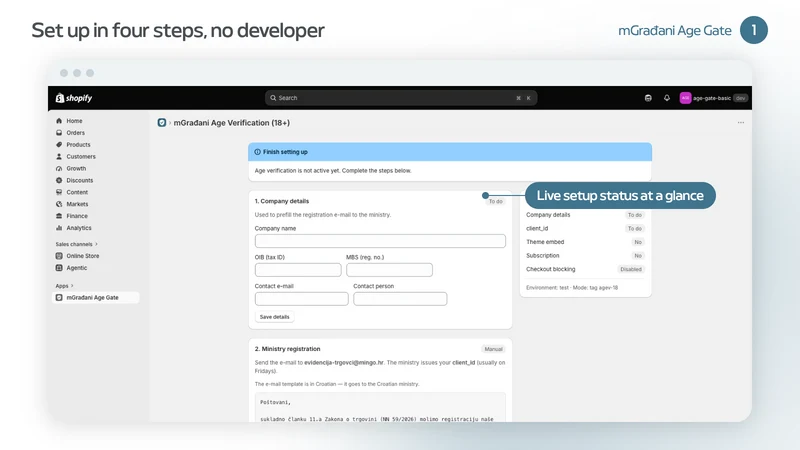Click the 2. Ministry registration heading

click(287, 349)
